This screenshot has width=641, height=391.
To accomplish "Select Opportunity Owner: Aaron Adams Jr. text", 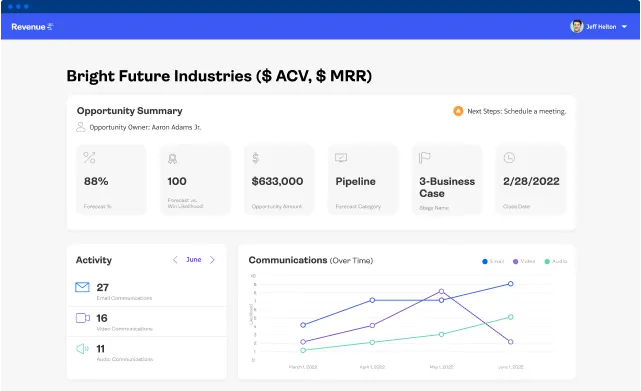I will click(x=145, y=128).
